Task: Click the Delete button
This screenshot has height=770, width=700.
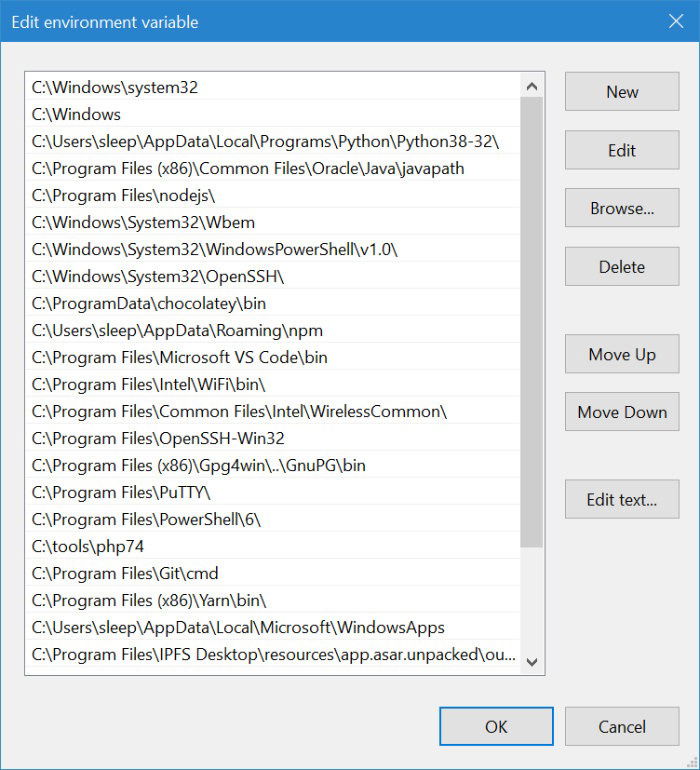Action: 622,266
